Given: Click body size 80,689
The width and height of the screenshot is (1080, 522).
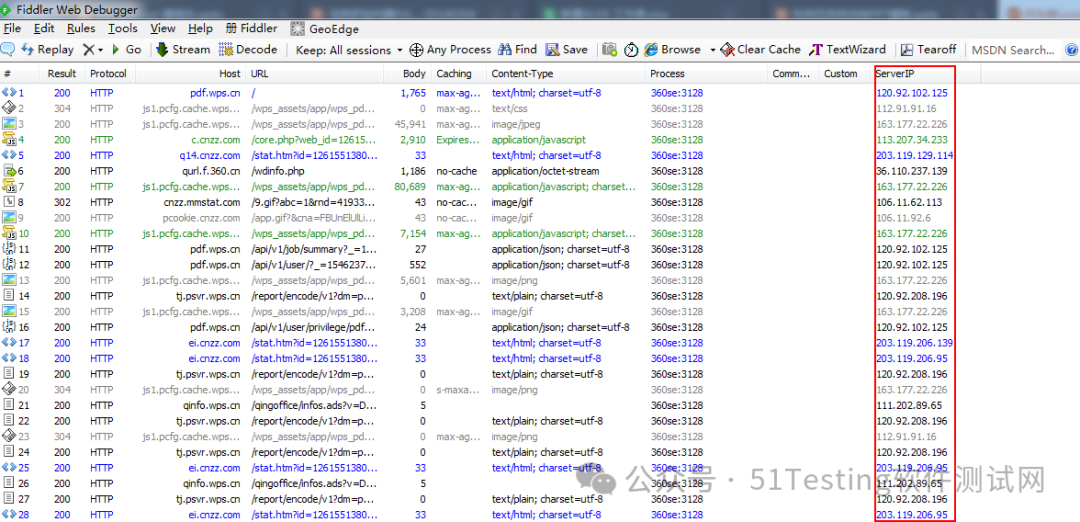Looking at the screenshot, I should pos(411,187).
